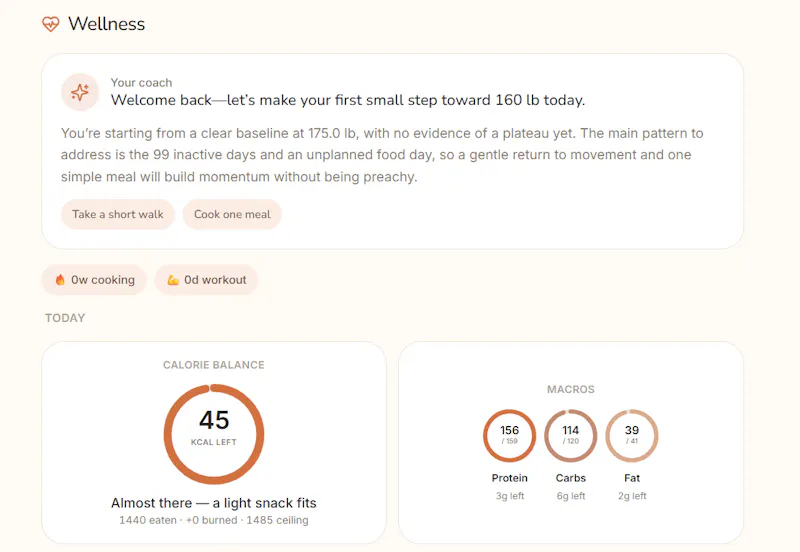Click the flame icon in cooking streak
Viewport: 800px width, 552px height.
tap(60, 280)
